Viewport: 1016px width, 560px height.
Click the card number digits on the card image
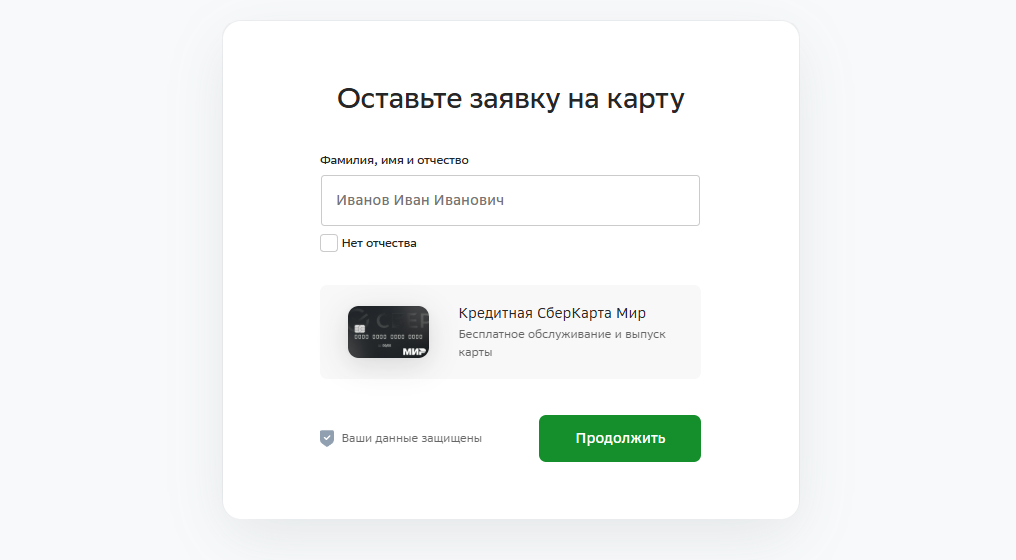click(x=388, y=337)
